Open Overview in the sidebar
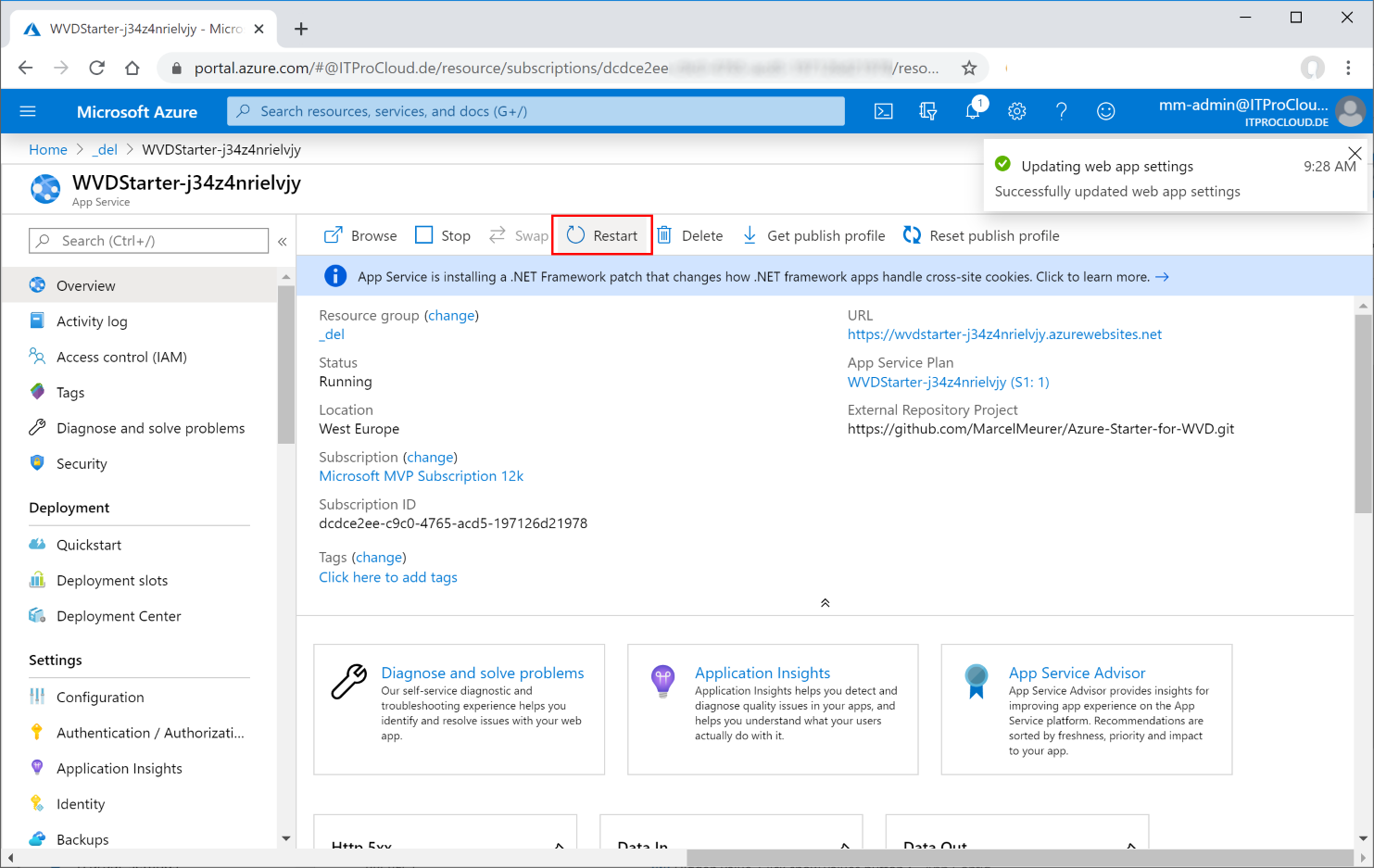The image size is (1374, 868). [x=139, y=285]
